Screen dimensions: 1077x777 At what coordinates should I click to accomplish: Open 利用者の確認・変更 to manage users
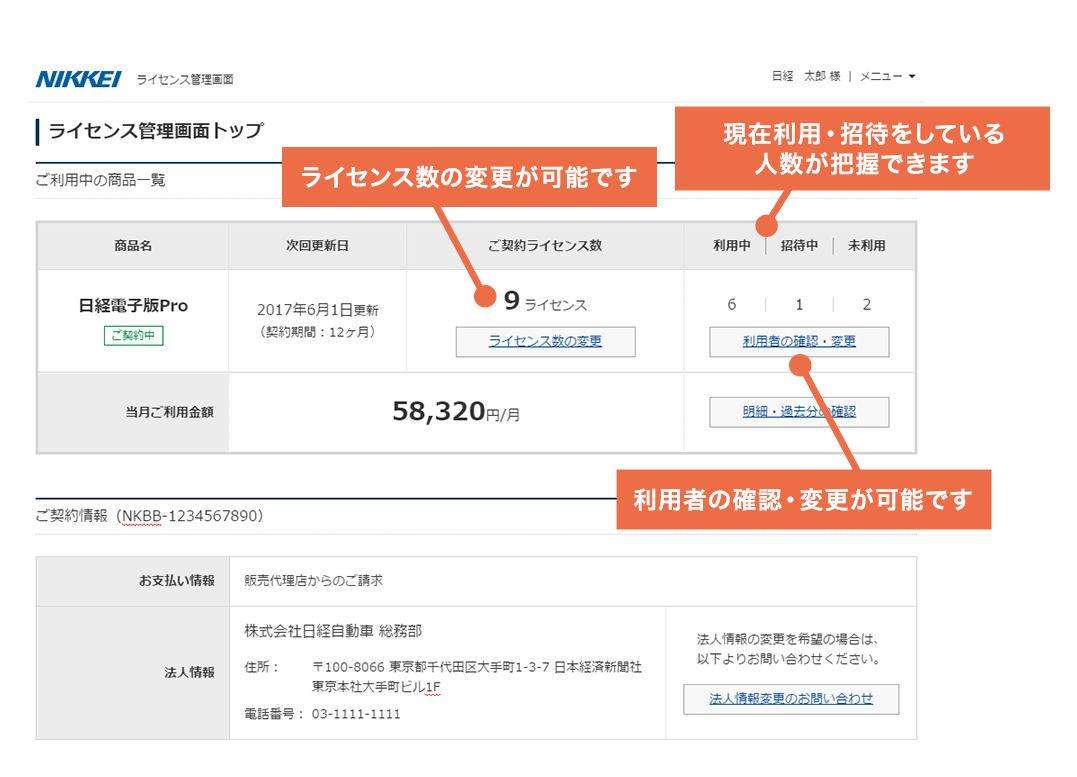click(x=798, y=341)
